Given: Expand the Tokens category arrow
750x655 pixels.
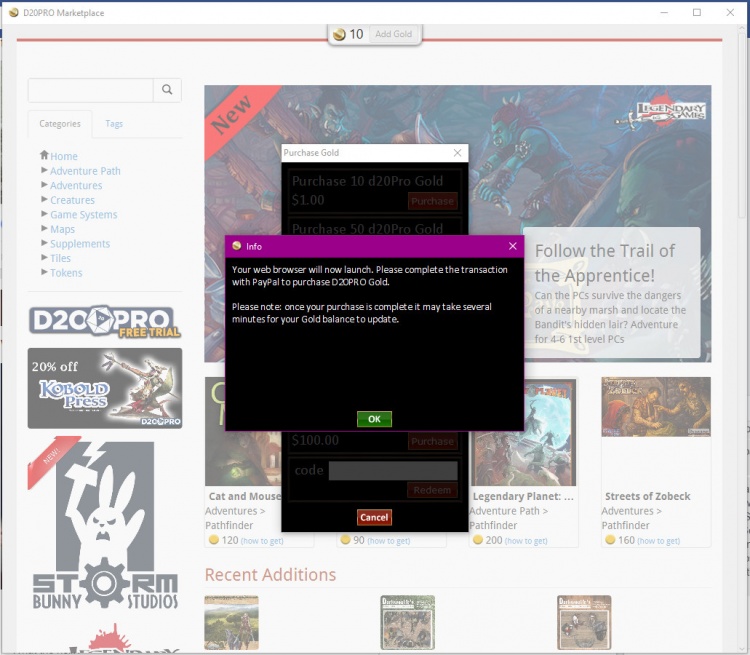Looking at the screenshot, I should pos(44,272).
